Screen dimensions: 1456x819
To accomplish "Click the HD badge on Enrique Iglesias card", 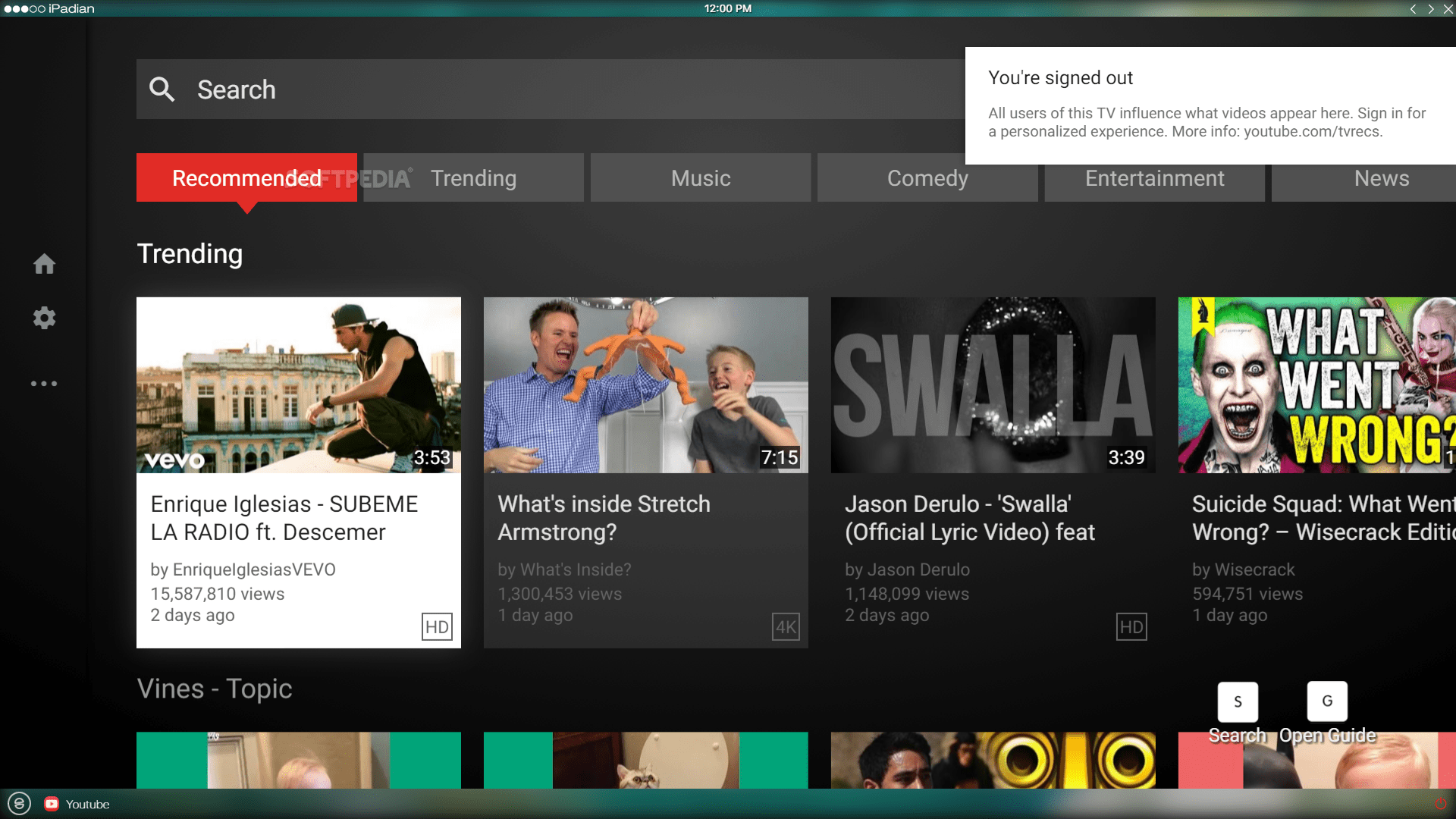I will [437, 627].
